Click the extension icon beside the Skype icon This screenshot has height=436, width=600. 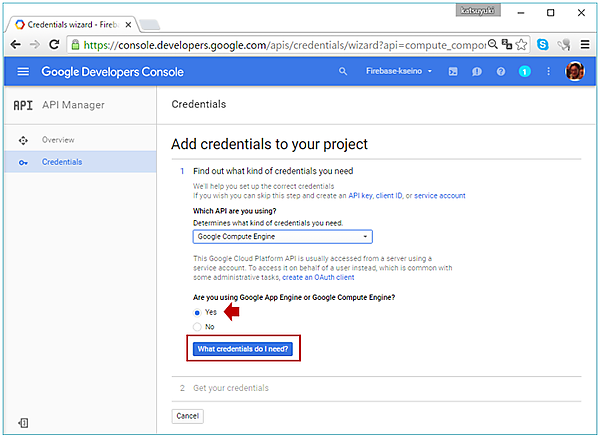(x=564, y=45)
